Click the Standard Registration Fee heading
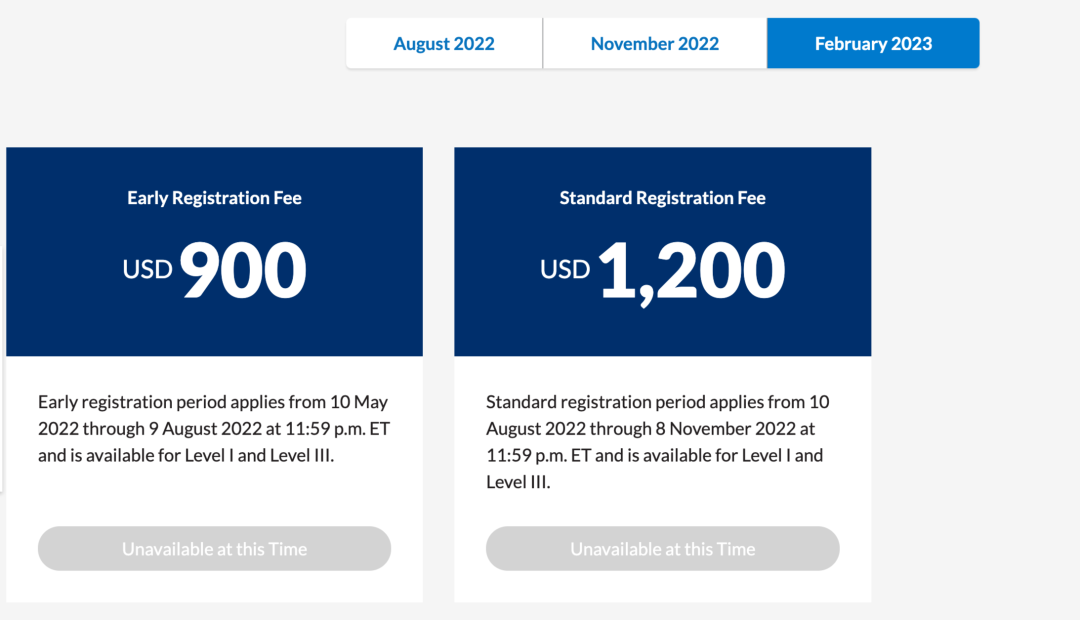This screenshot has width=1080, height=620. point(662,198)
